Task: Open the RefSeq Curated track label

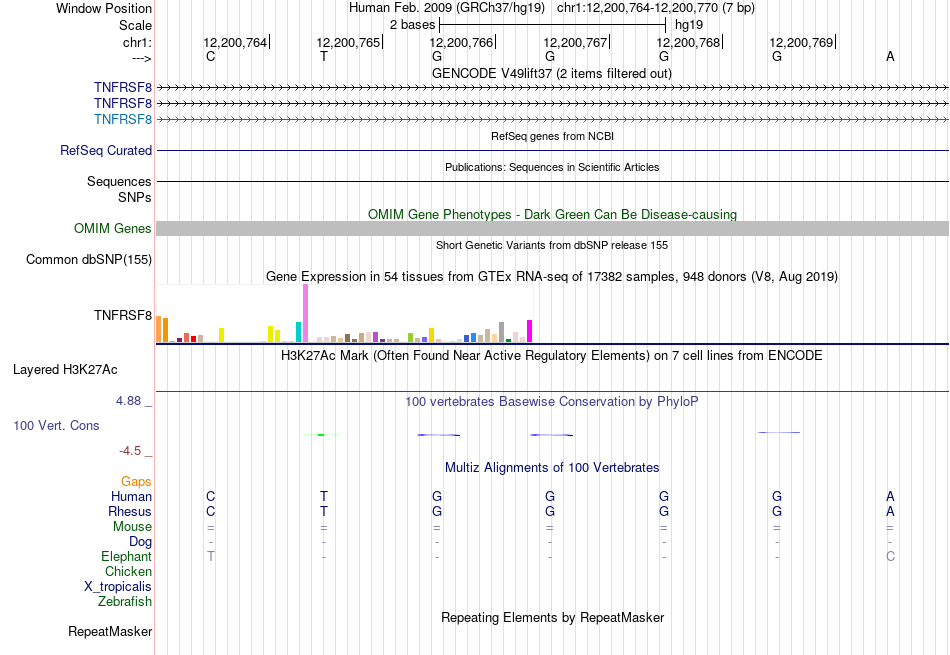Action: (x=106, y=150)
